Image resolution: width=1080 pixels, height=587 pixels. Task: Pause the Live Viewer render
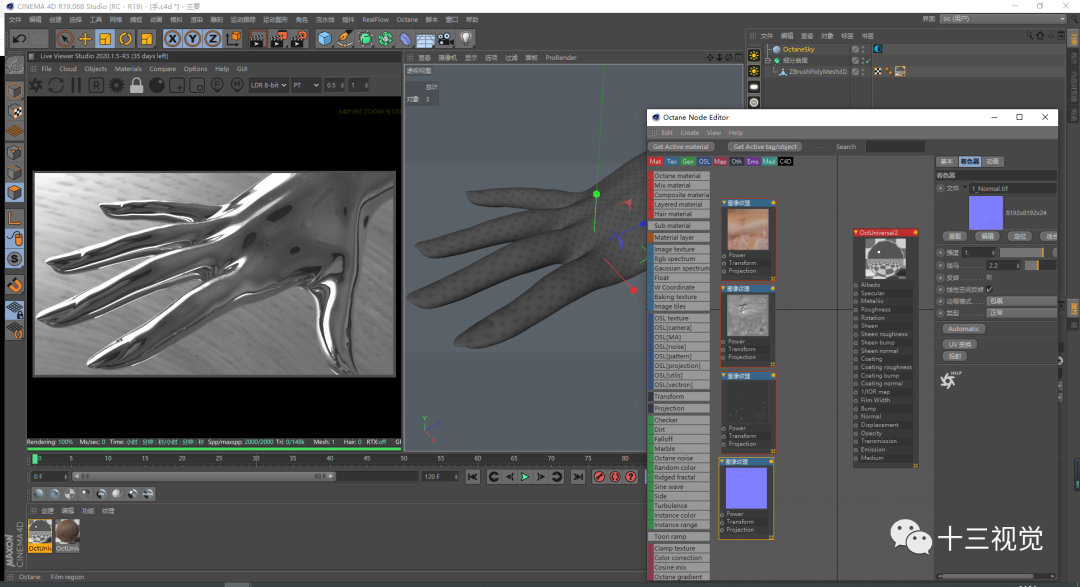coord(76,85)
